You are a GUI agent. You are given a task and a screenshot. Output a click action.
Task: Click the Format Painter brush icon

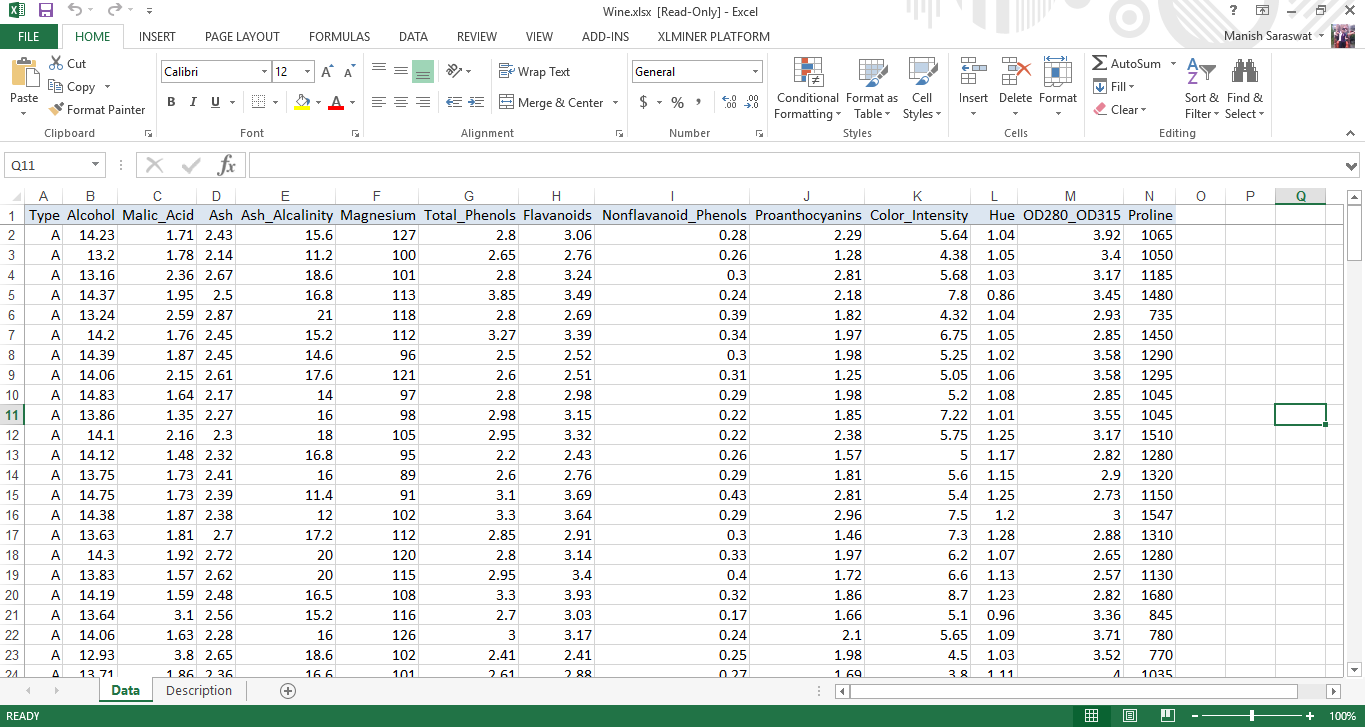click(x=57, y=110)
